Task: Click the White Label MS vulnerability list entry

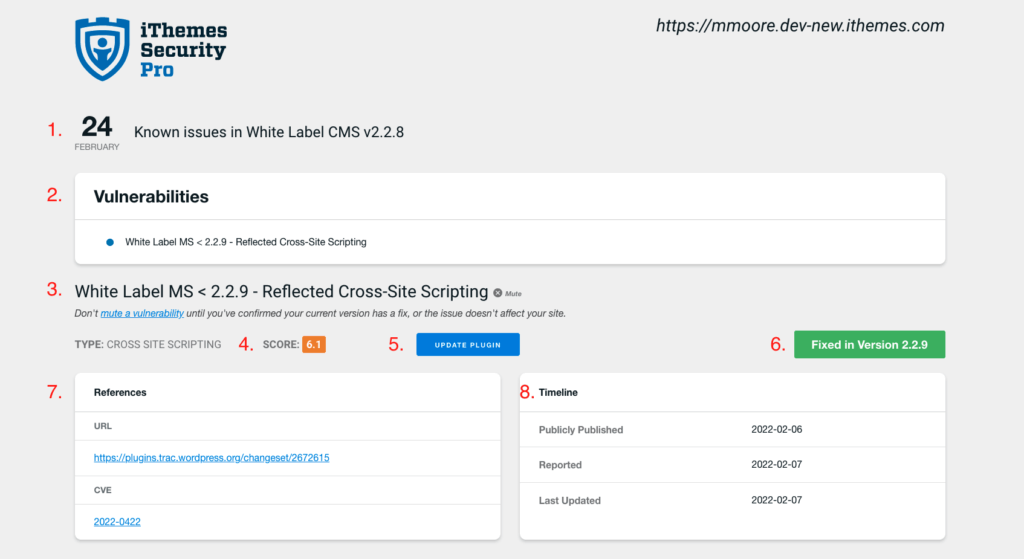Action: [x=246, y=242]
